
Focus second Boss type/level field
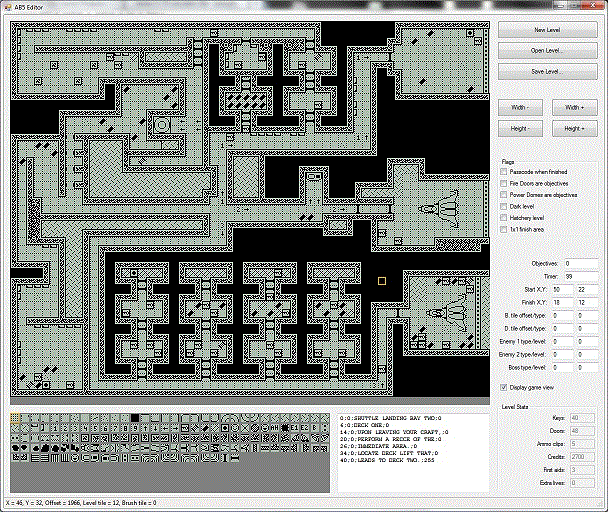click(x=587, y=367)
